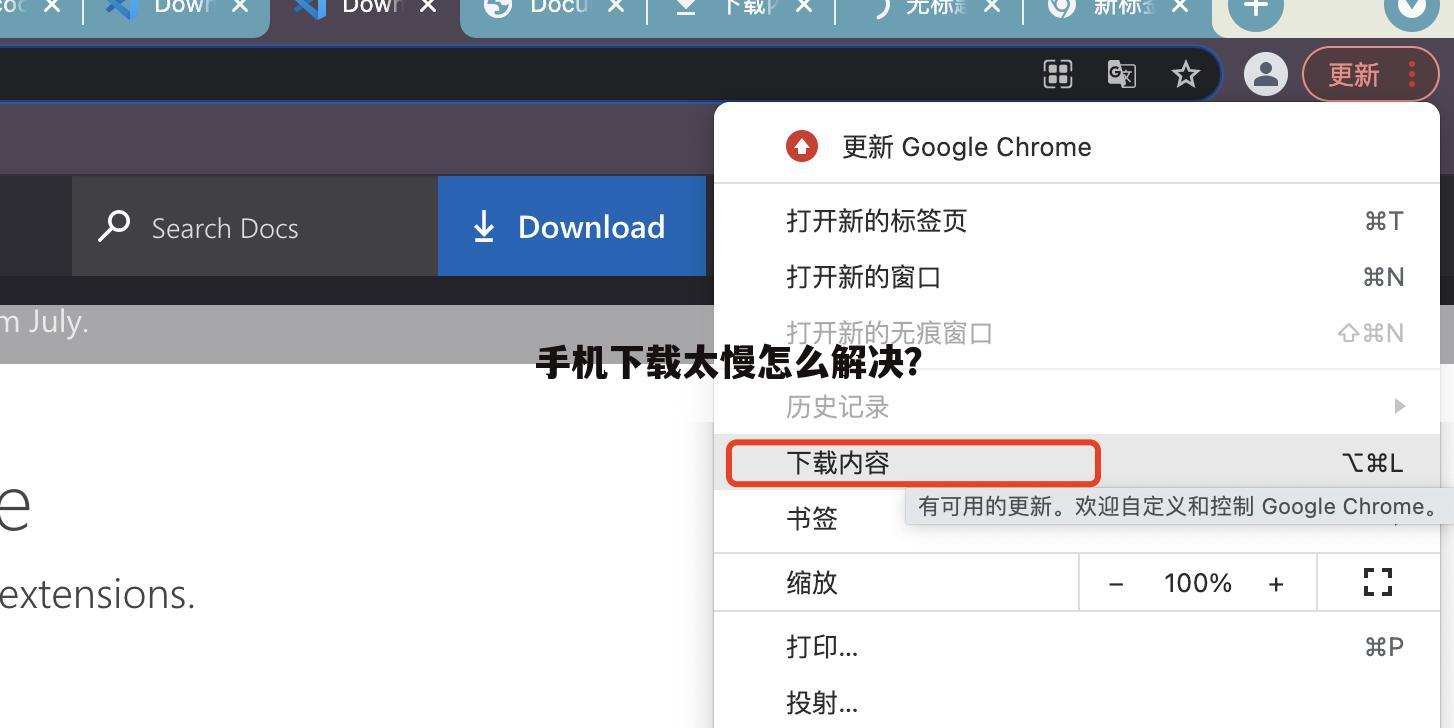
Task: Focus the Search Docs input field
Action: click(255, 226)
